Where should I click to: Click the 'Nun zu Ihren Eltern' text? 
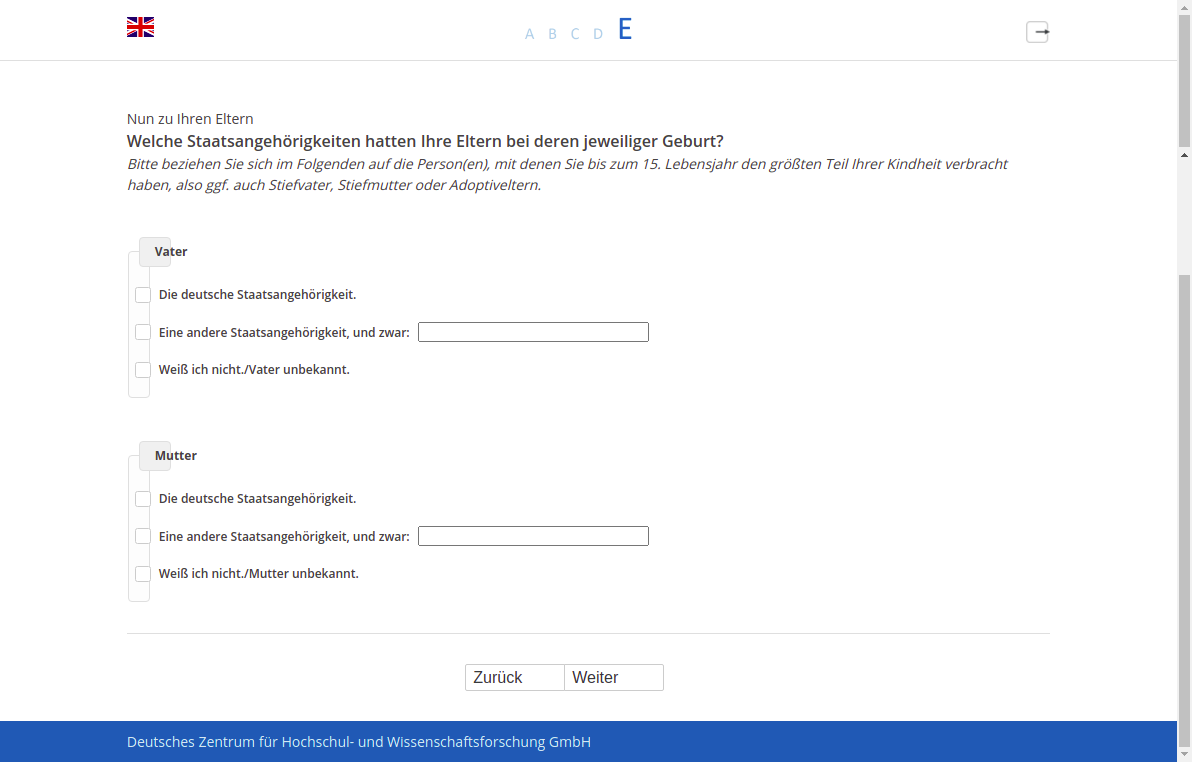click(190, 119)
